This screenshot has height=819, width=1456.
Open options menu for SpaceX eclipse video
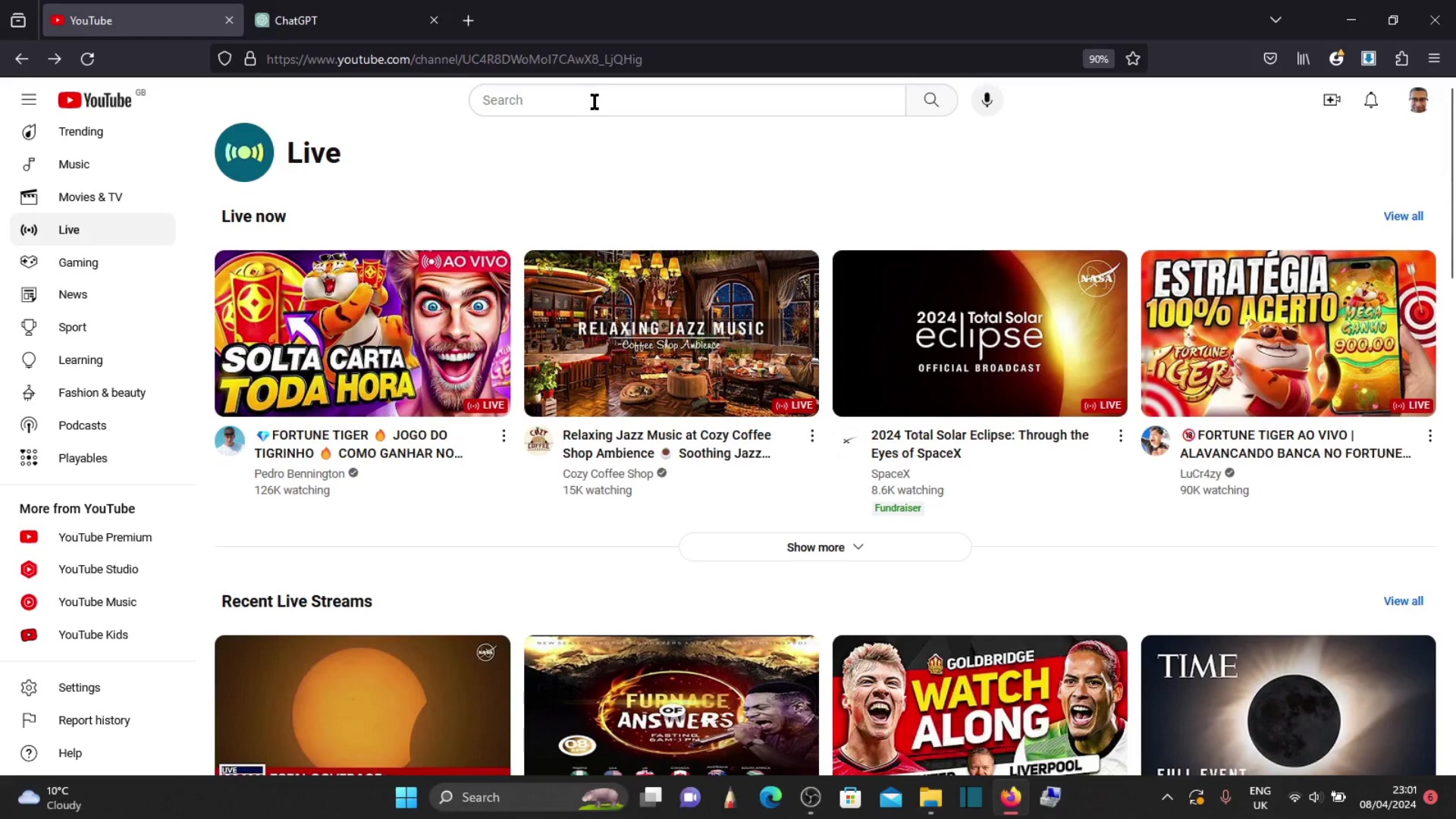[x=1121, y=435]
